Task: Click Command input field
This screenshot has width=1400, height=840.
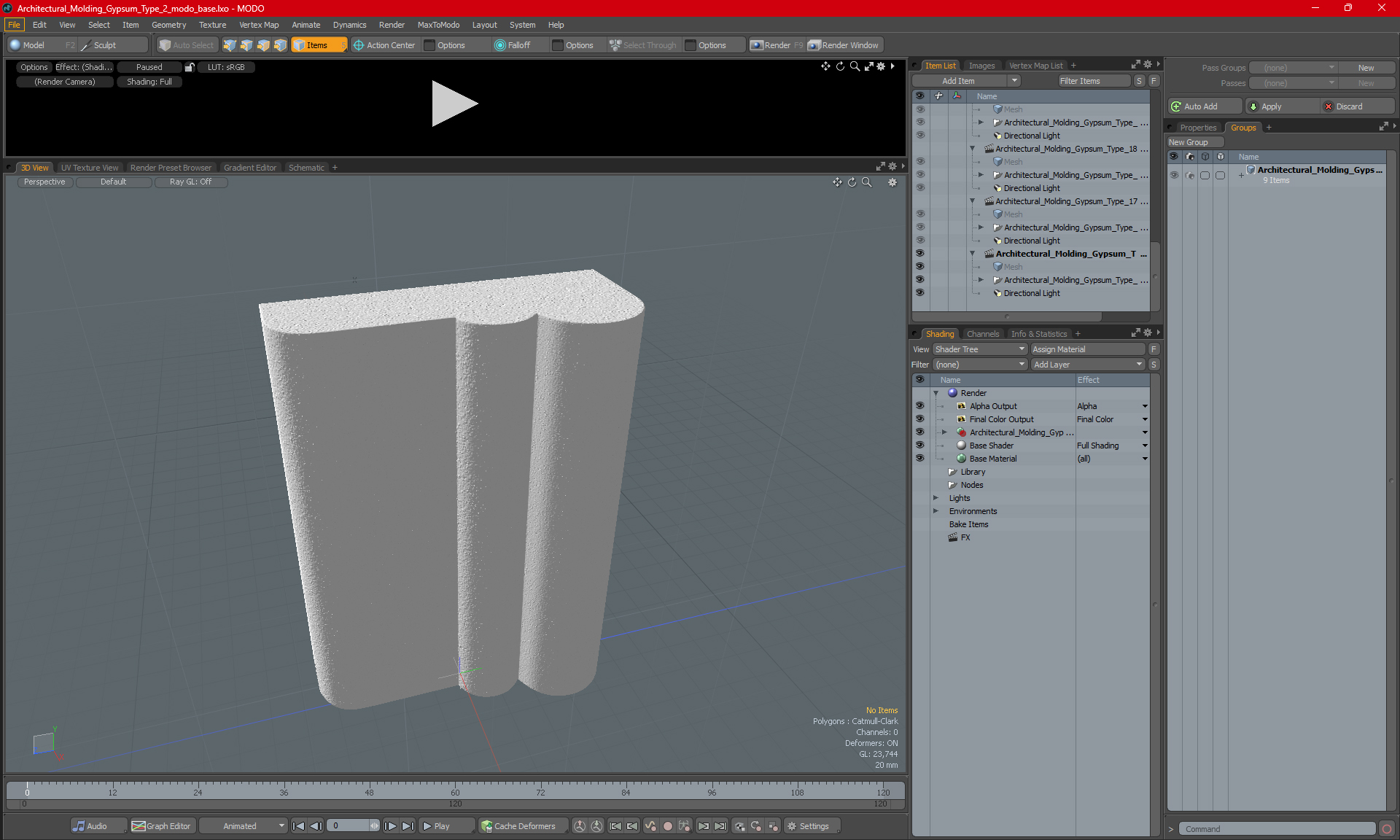Action: [x=1277, y=829]
